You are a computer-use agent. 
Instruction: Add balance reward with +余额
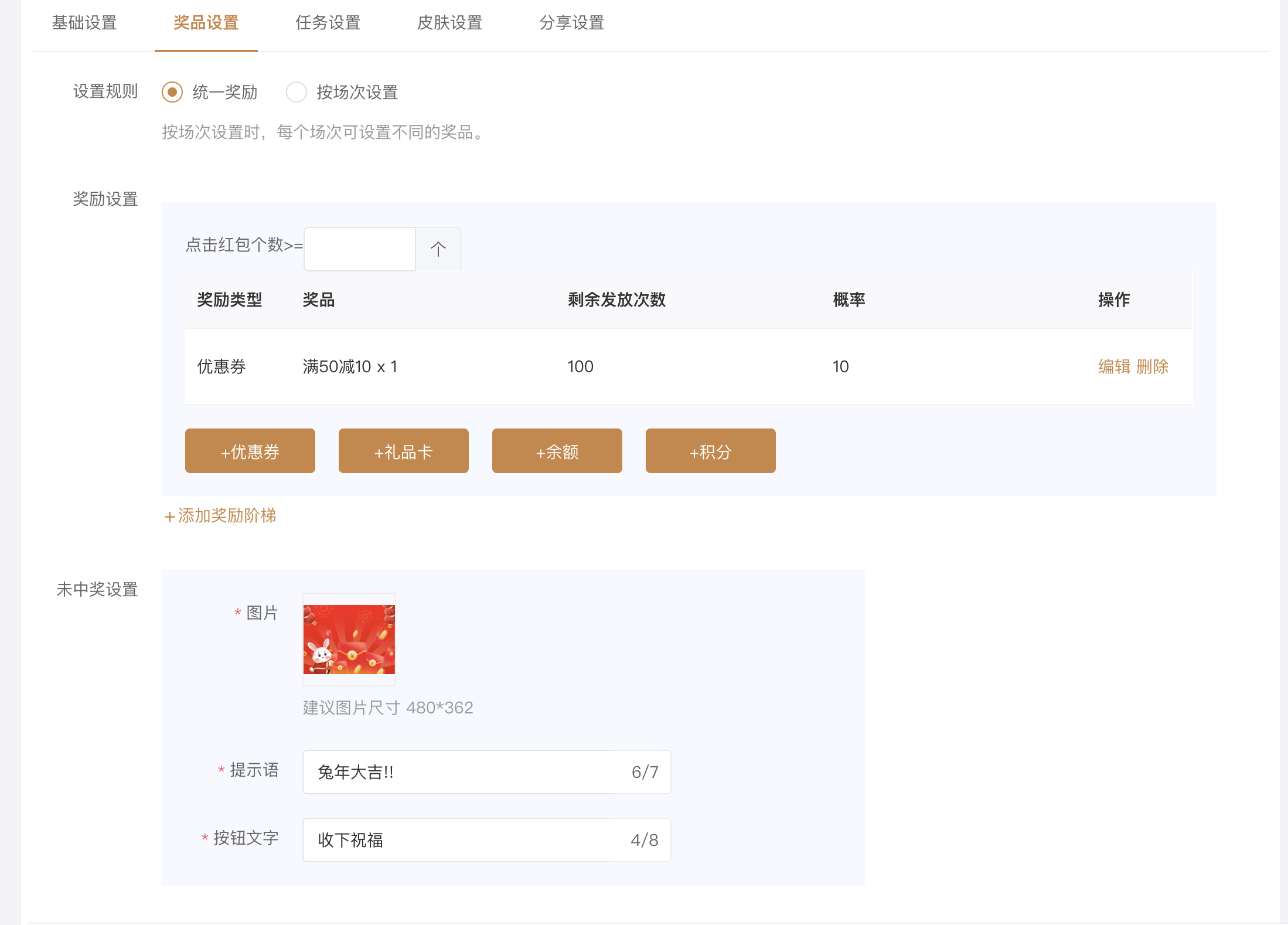point(557,451)
